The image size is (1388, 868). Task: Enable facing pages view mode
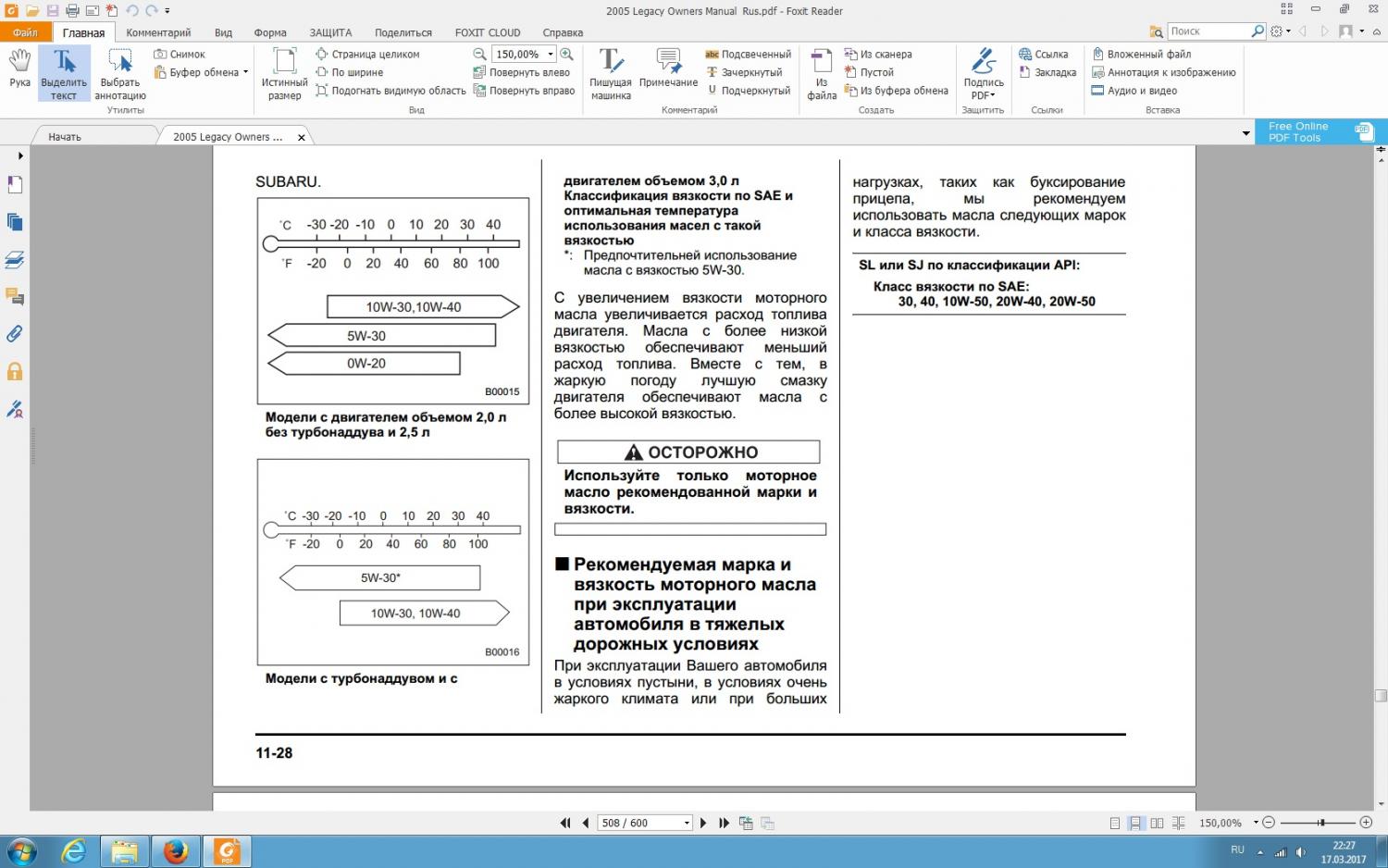1157,823
